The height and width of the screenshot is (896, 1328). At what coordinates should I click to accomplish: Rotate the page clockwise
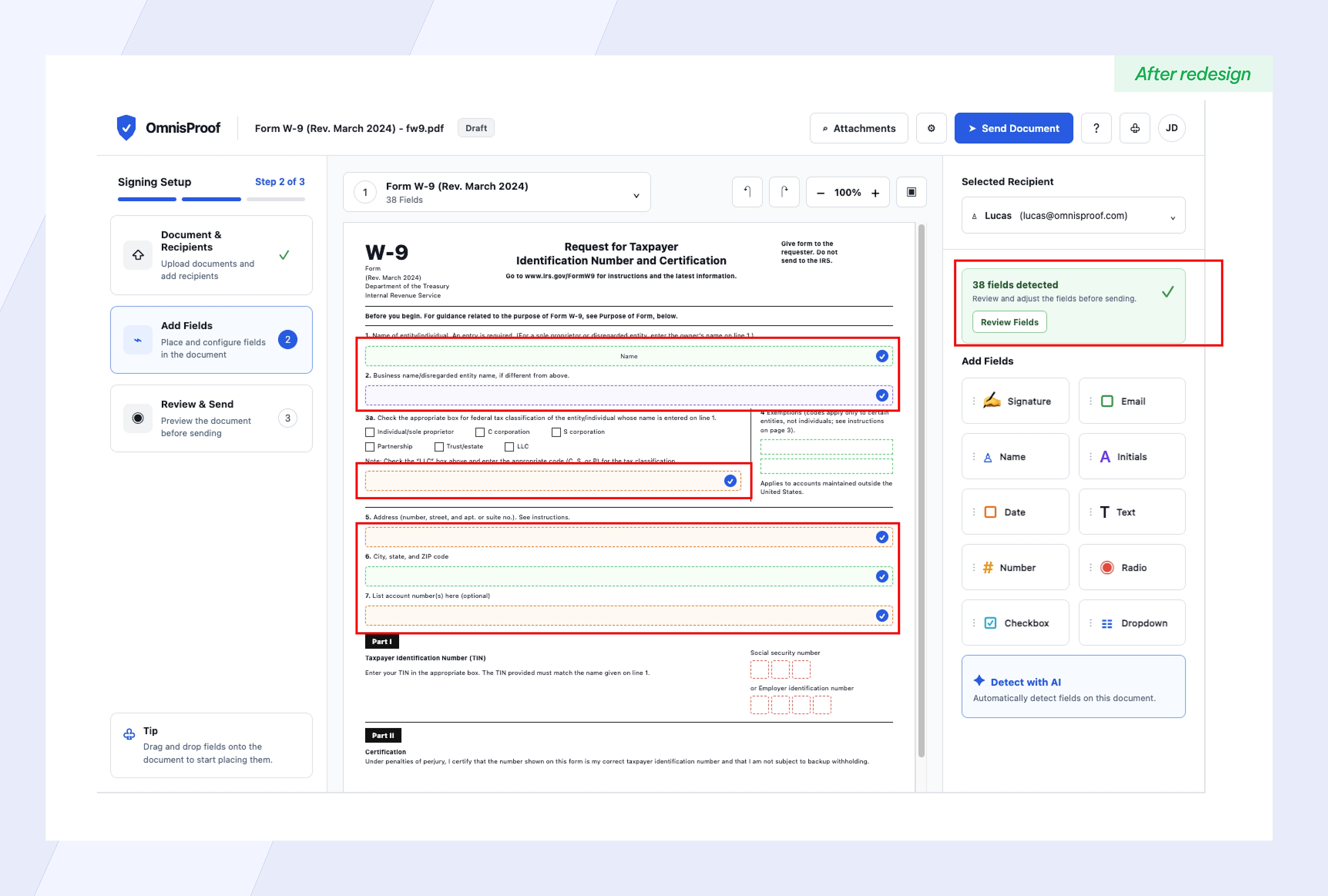point(783,192)
